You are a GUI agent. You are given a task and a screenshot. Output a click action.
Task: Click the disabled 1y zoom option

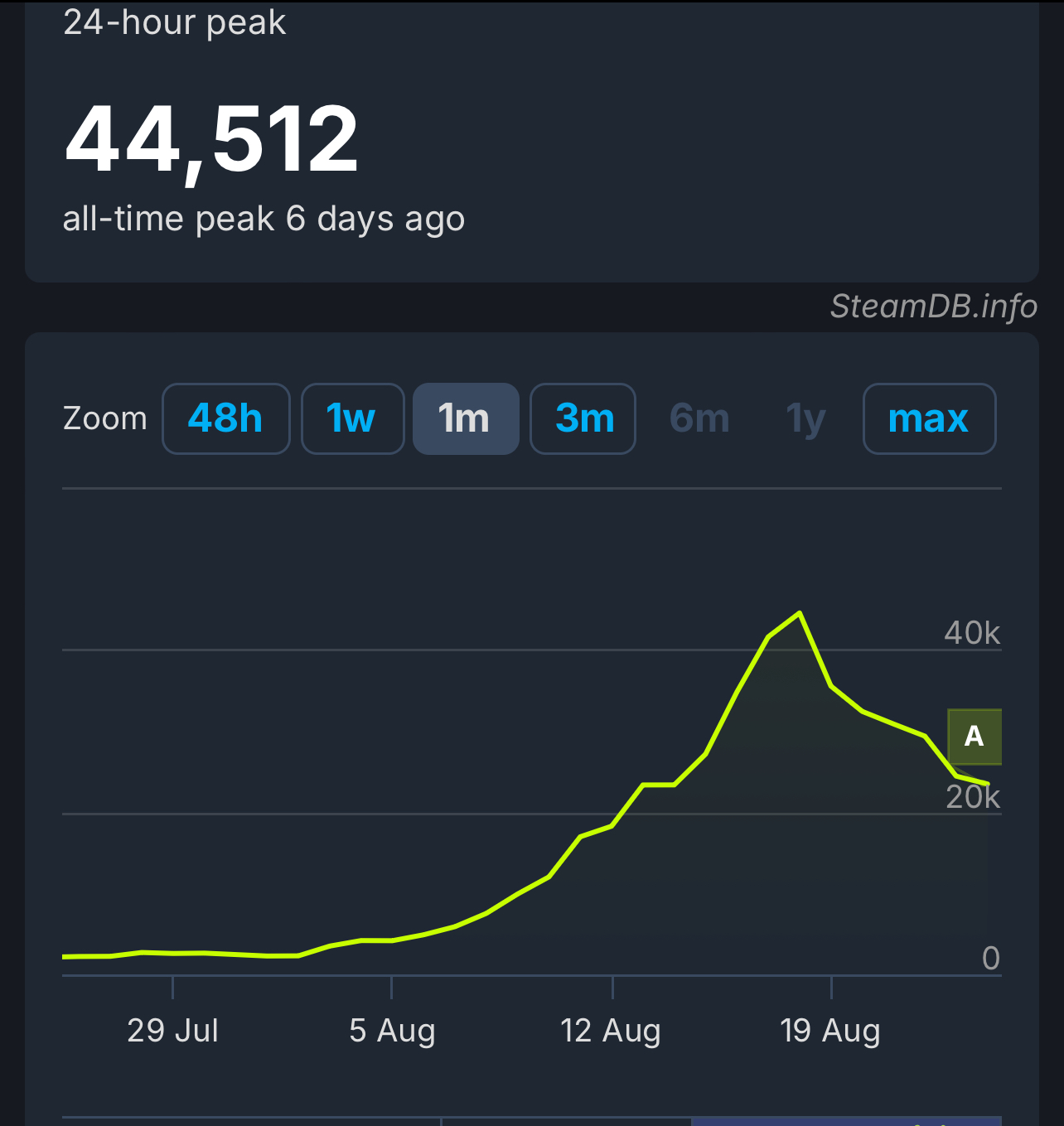805,418
